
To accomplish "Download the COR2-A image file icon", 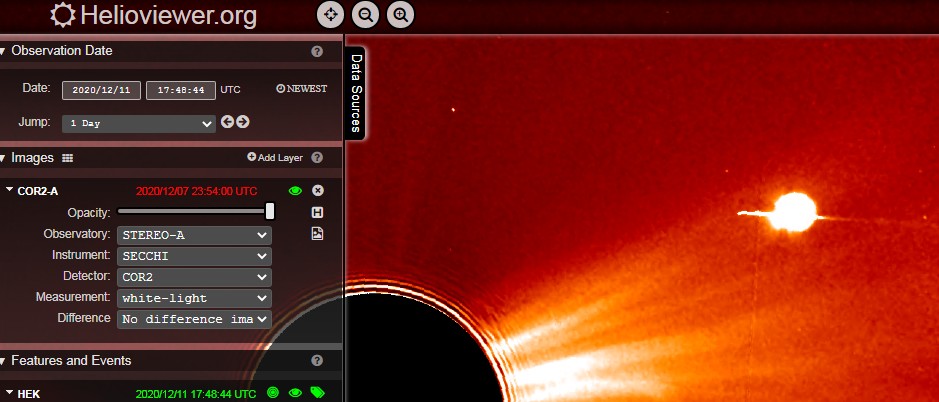I will click(x=317, y=234).
